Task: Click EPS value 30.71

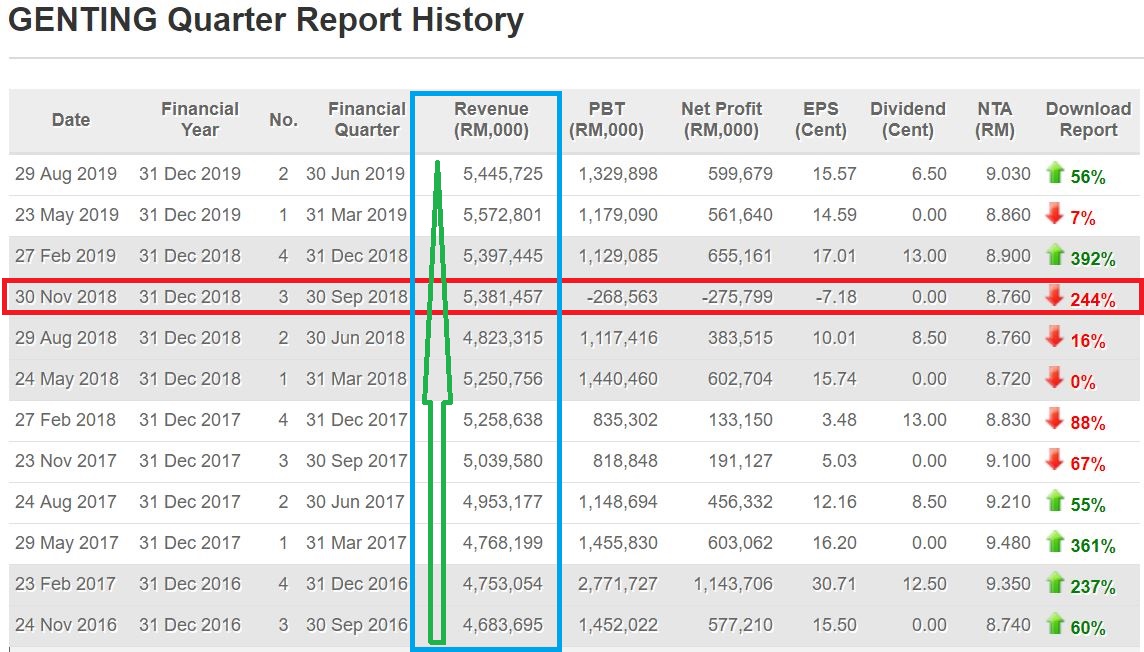Action: (835, 583)
